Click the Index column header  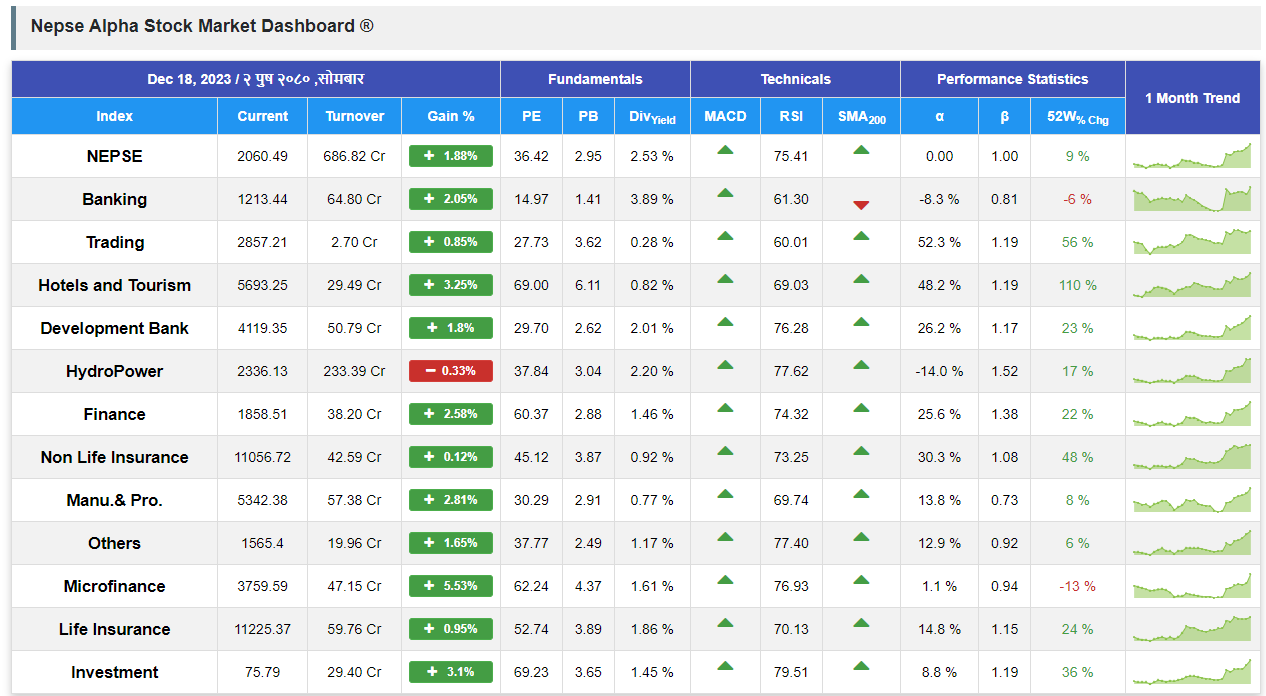pyautogui.click(x=115, y=116)
